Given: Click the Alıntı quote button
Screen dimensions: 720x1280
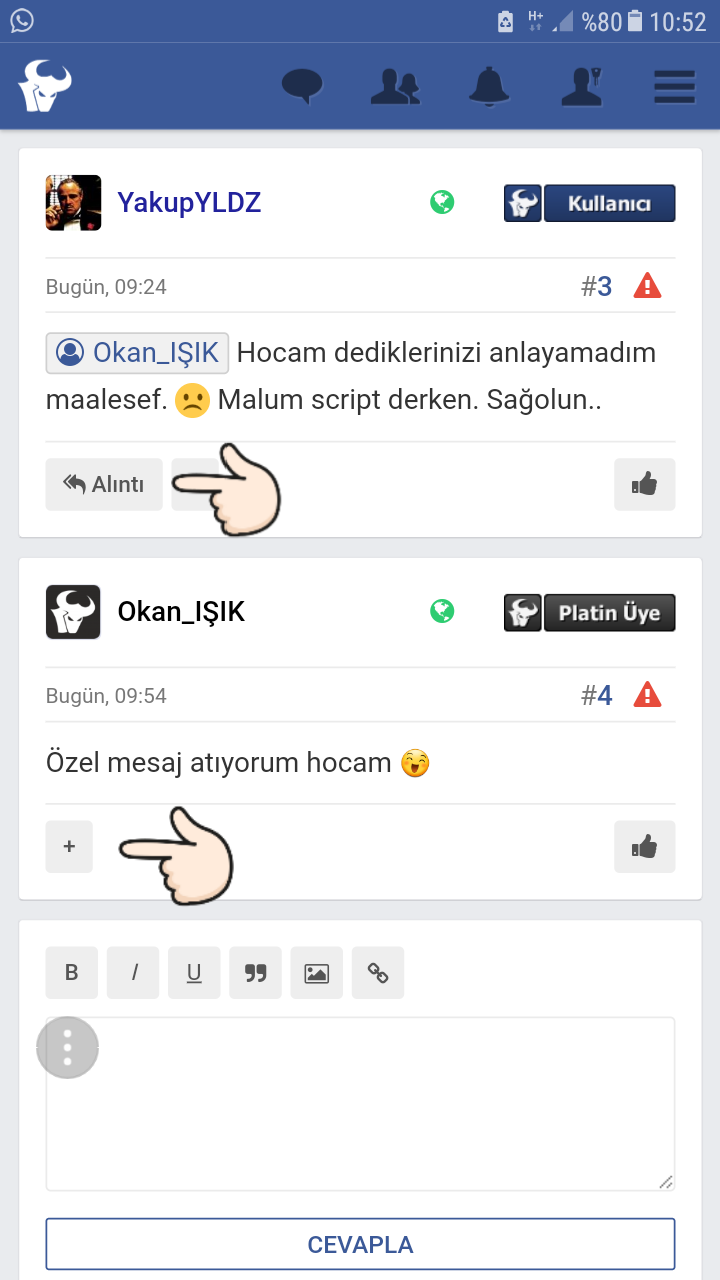Looking at the screenshot, I should coord(104,485).
